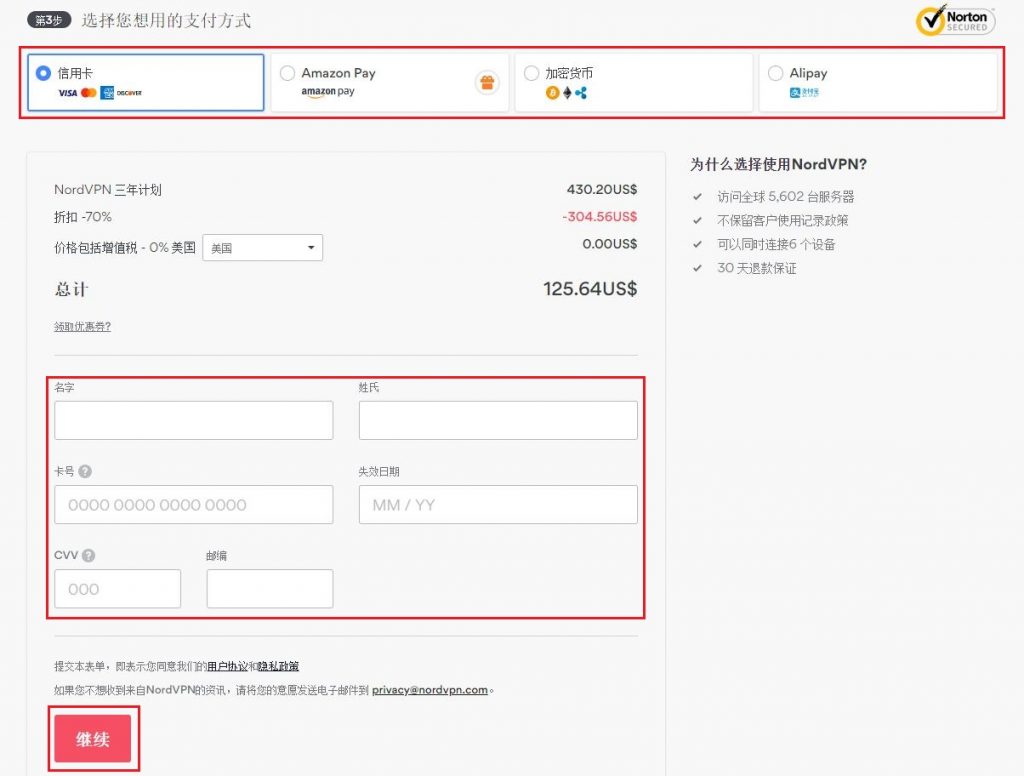This screenshot has height=776, width=1024.
Task: Click the 30 天退款保证 item
Action: pyautogui.click(x=757, y=268)
